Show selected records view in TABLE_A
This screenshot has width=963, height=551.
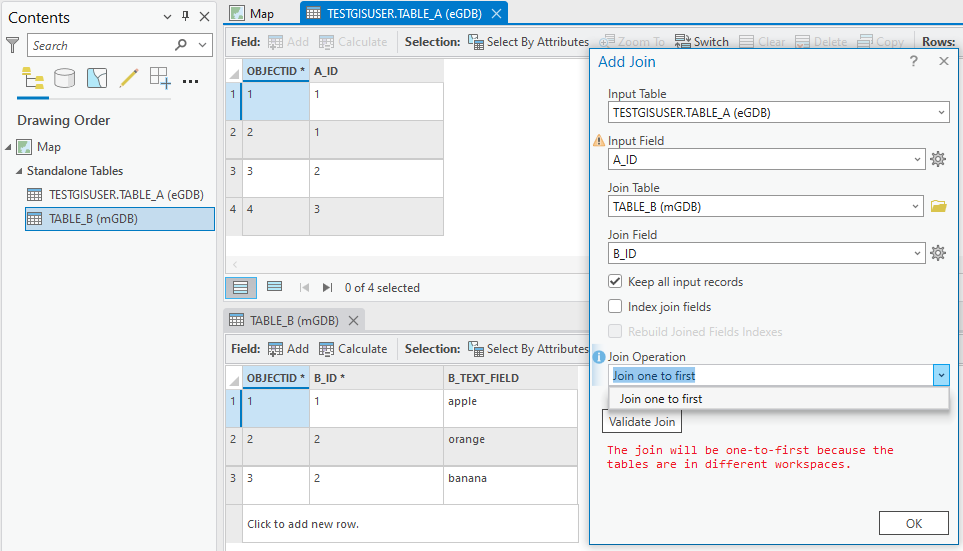click(x=275, y=287)
